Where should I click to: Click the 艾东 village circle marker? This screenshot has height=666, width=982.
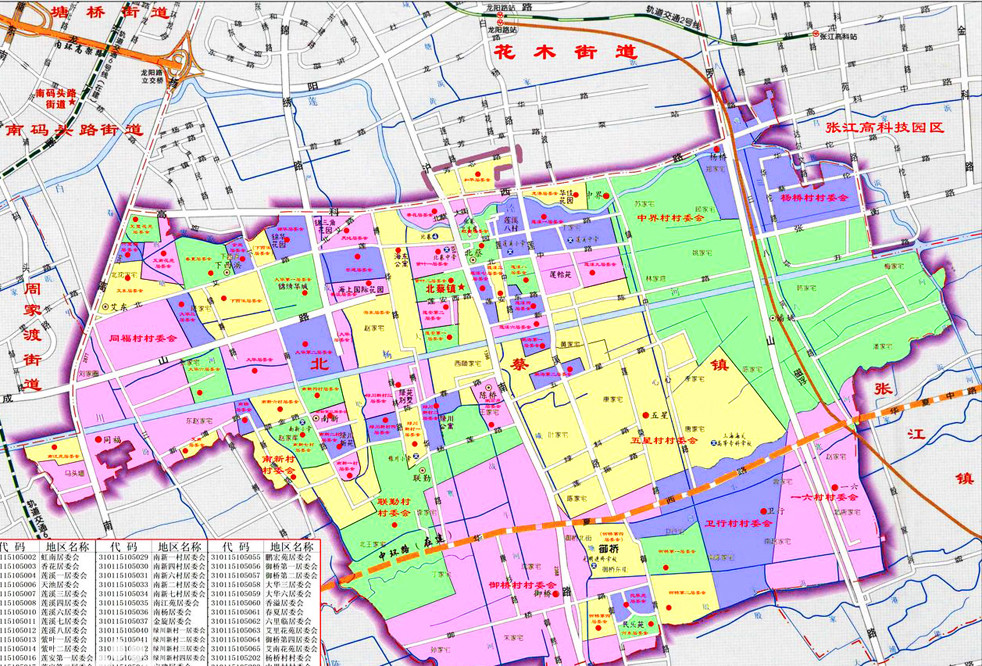click(105, 307)
